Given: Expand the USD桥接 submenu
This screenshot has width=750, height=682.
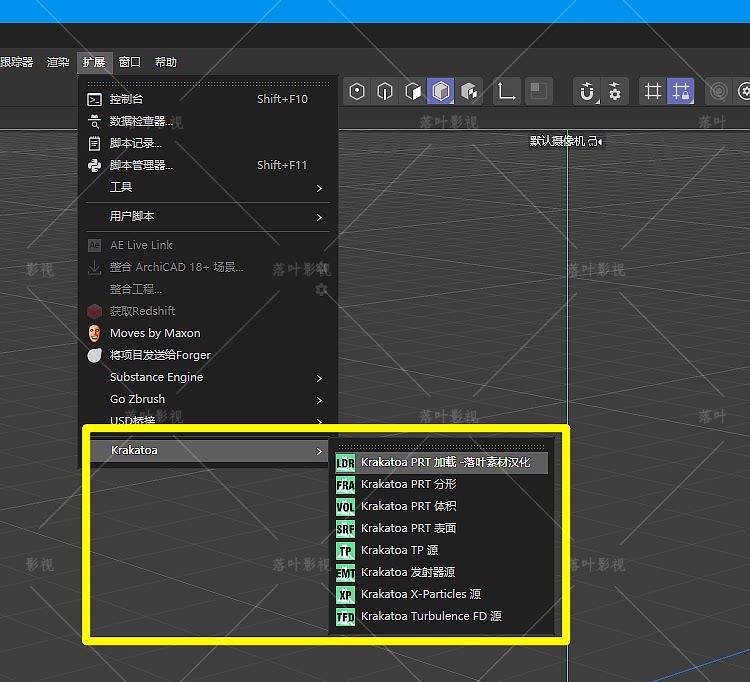Looking at the screenshot, I should click(x=208, y=419).
